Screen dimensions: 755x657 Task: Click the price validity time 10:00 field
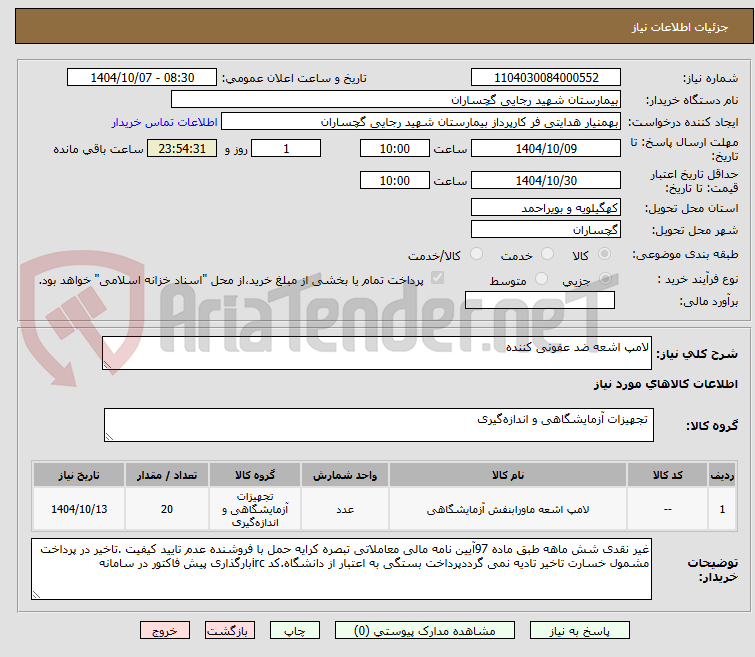tap(395, 180)
